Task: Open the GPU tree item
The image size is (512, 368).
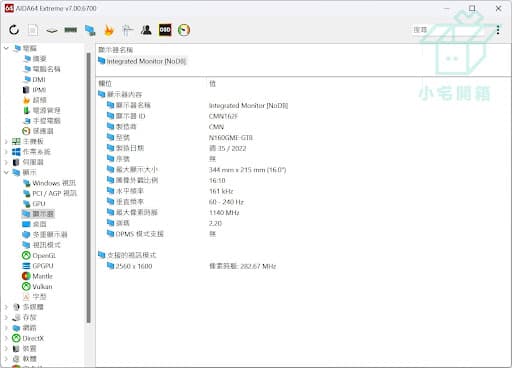Action: tap(34, 204)
